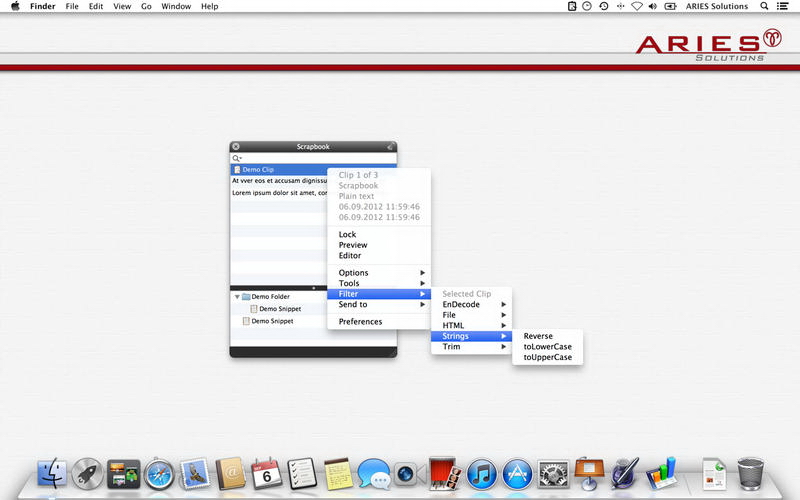Screen dimensions: 800x500
Task: Open Preferences from the context menu
Action: [360, 322]
